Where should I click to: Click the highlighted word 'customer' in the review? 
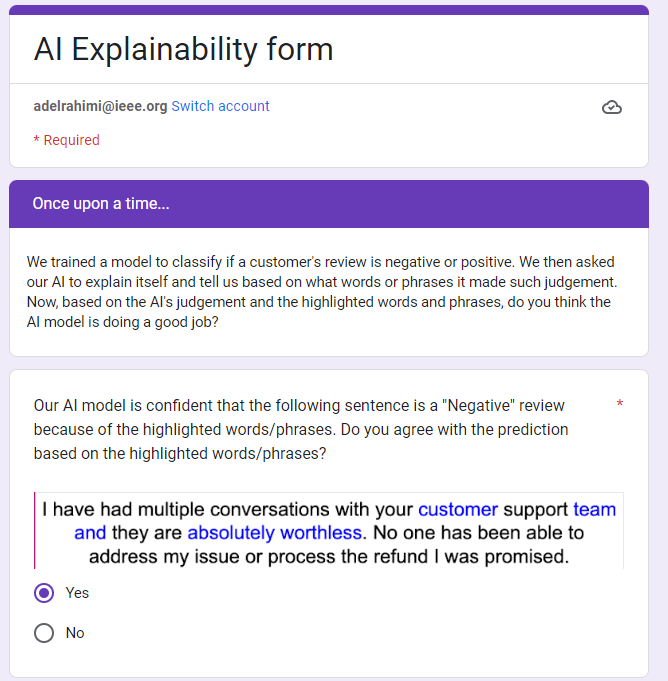click(x=457, y=509)
